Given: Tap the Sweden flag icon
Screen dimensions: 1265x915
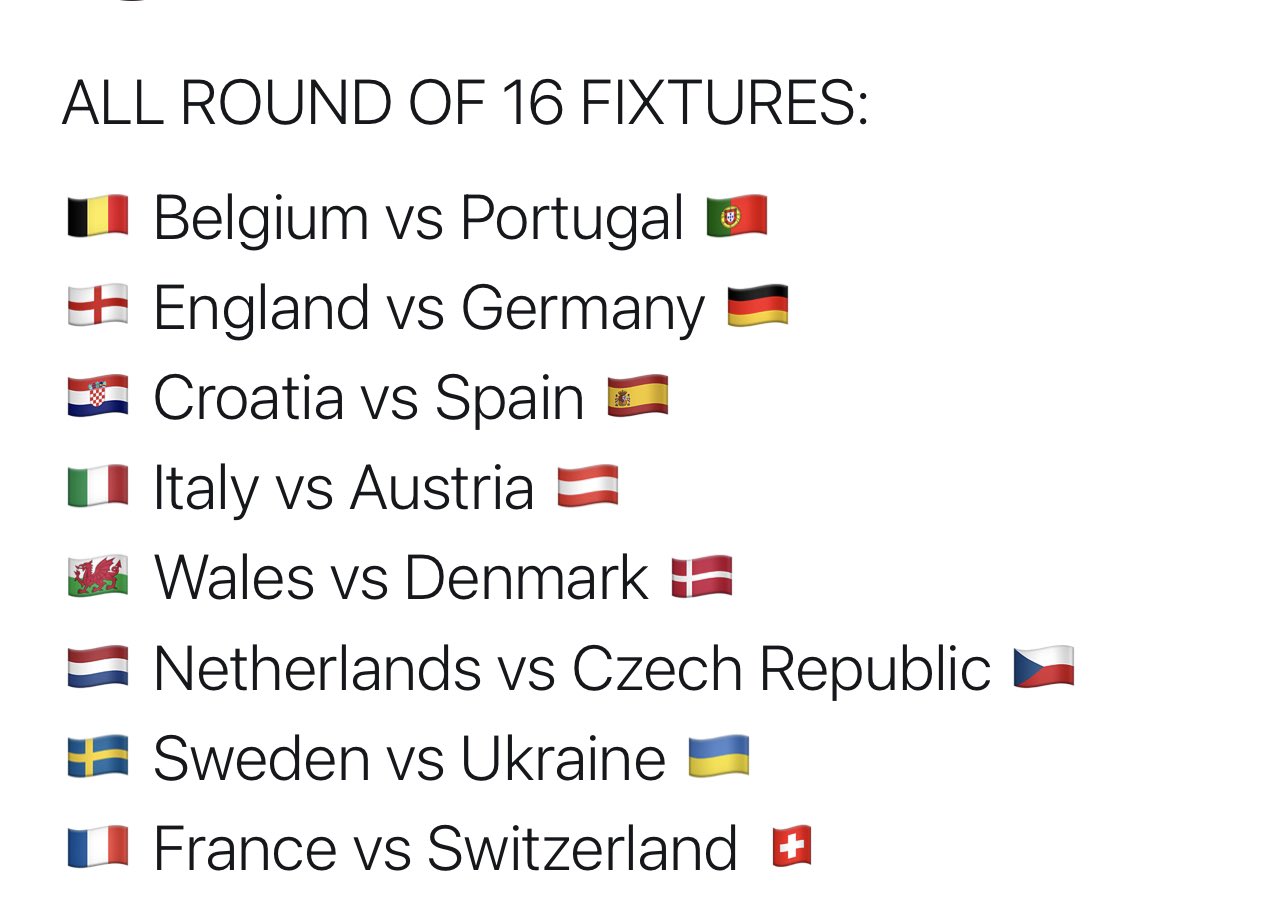Looking at the screenshot, I should coord(98,757).
